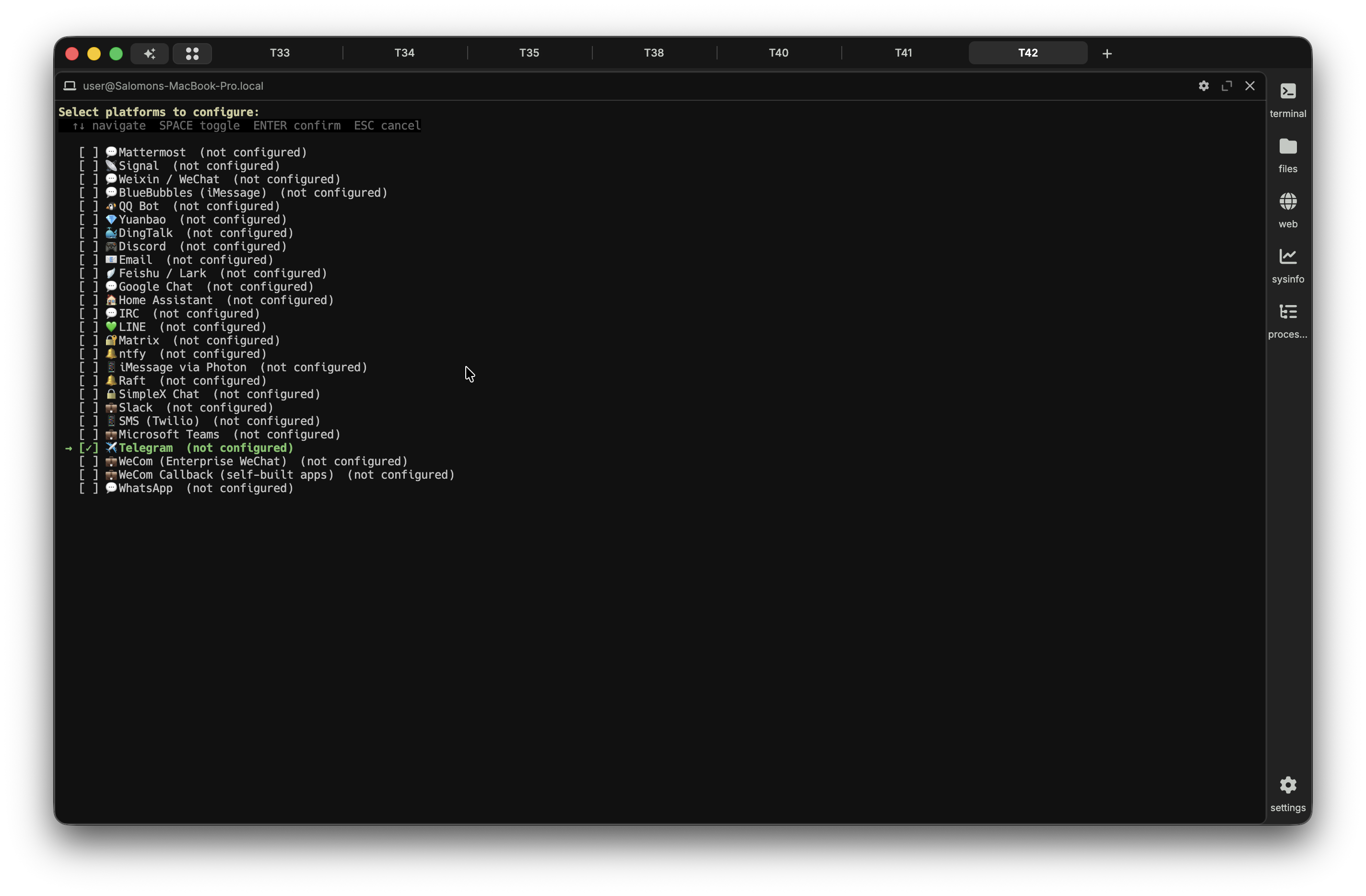Close the terminal pane with X
This screenshot has height=896, width=1366.
coord(1249,85)
